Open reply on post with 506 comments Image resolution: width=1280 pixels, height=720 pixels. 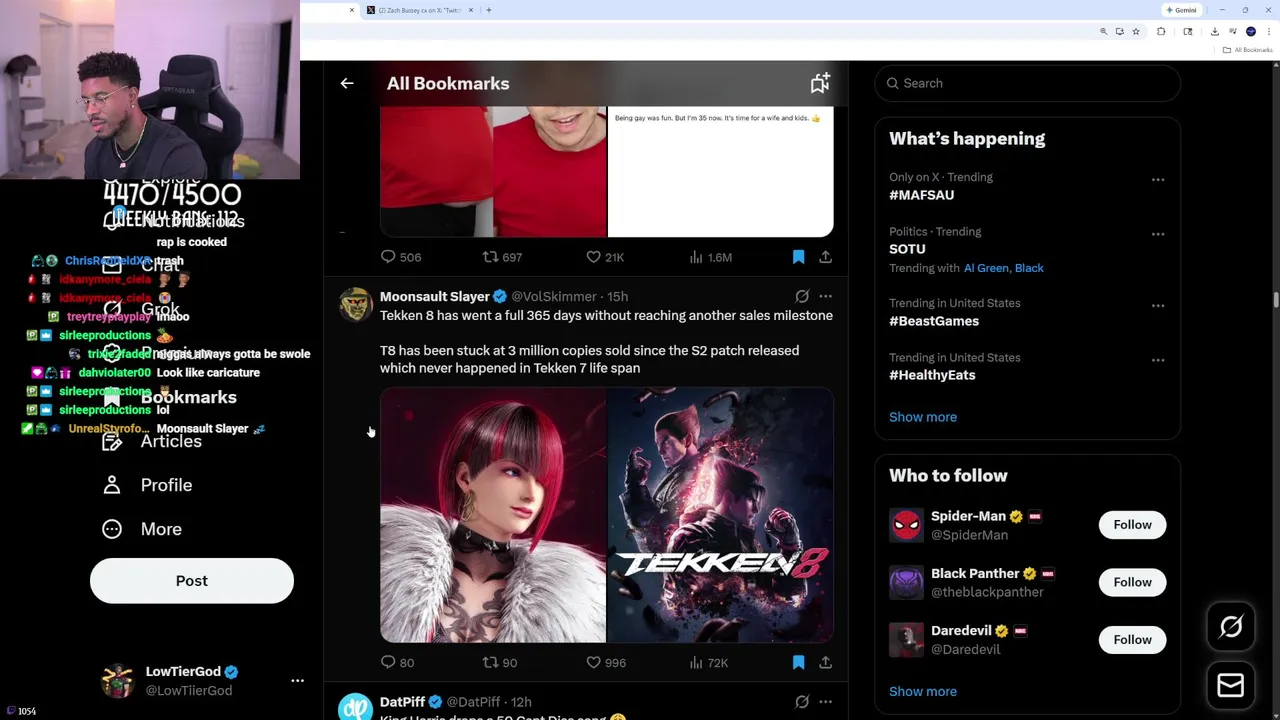(401, 257)
